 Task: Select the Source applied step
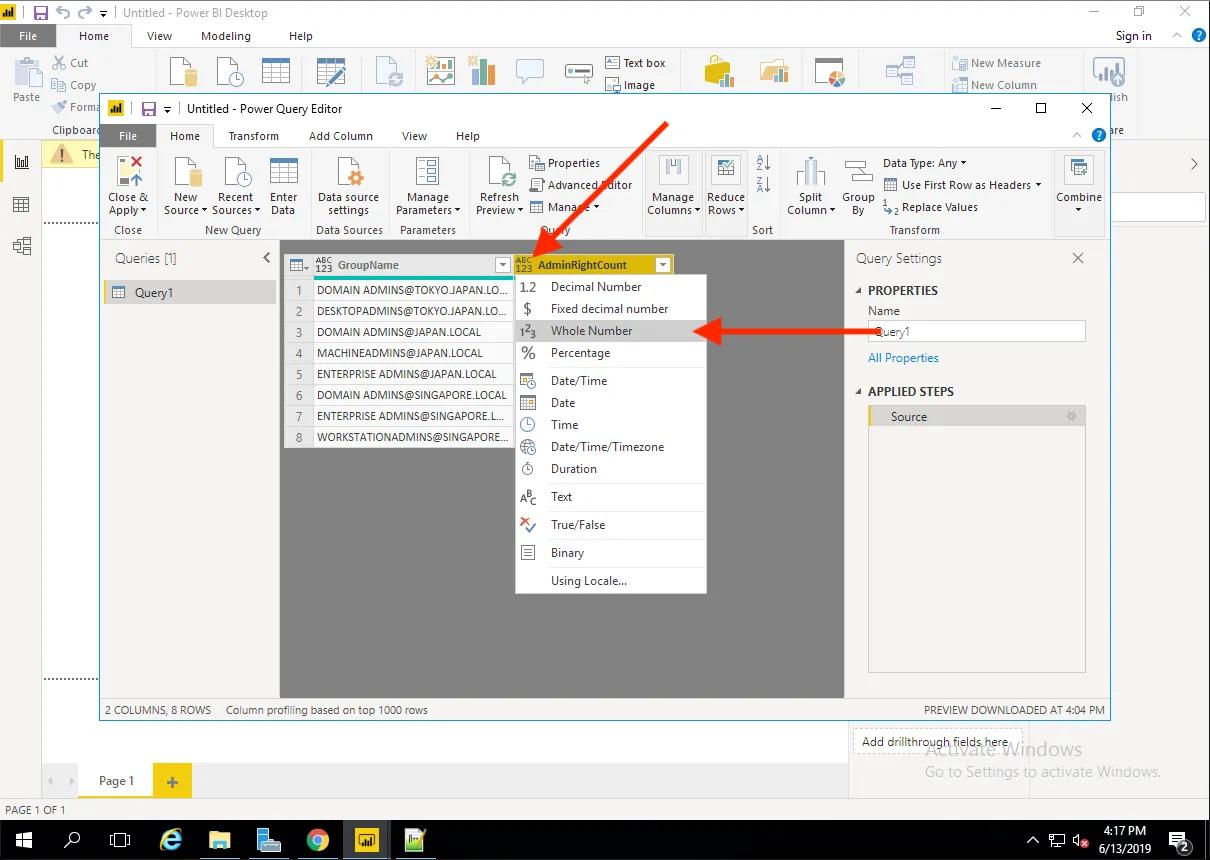[x=976, y=417]
